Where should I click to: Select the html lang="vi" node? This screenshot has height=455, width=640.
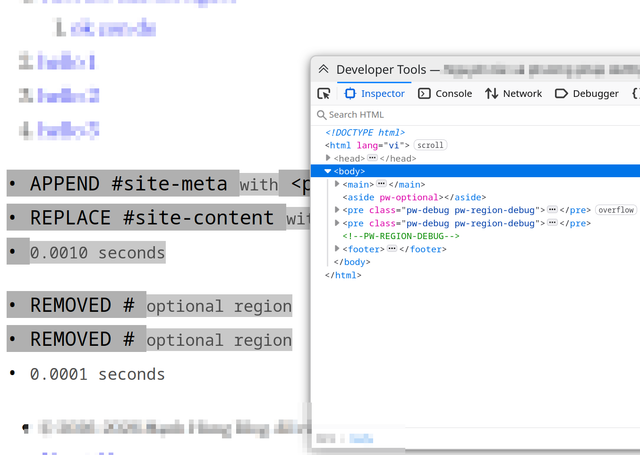click(x=367, y=145)
